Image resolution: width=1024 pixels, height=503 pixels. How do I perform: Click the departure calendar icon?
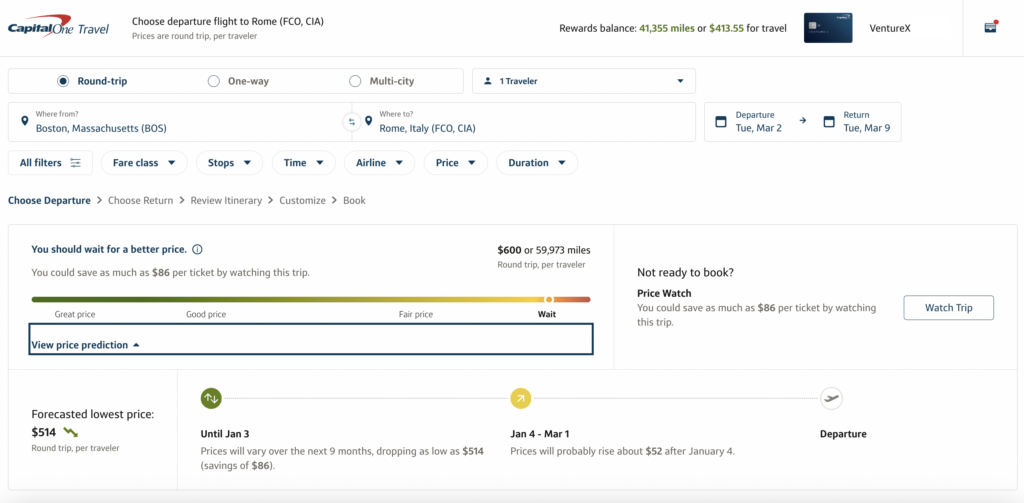pyautogui.click(x=720, y=122)
